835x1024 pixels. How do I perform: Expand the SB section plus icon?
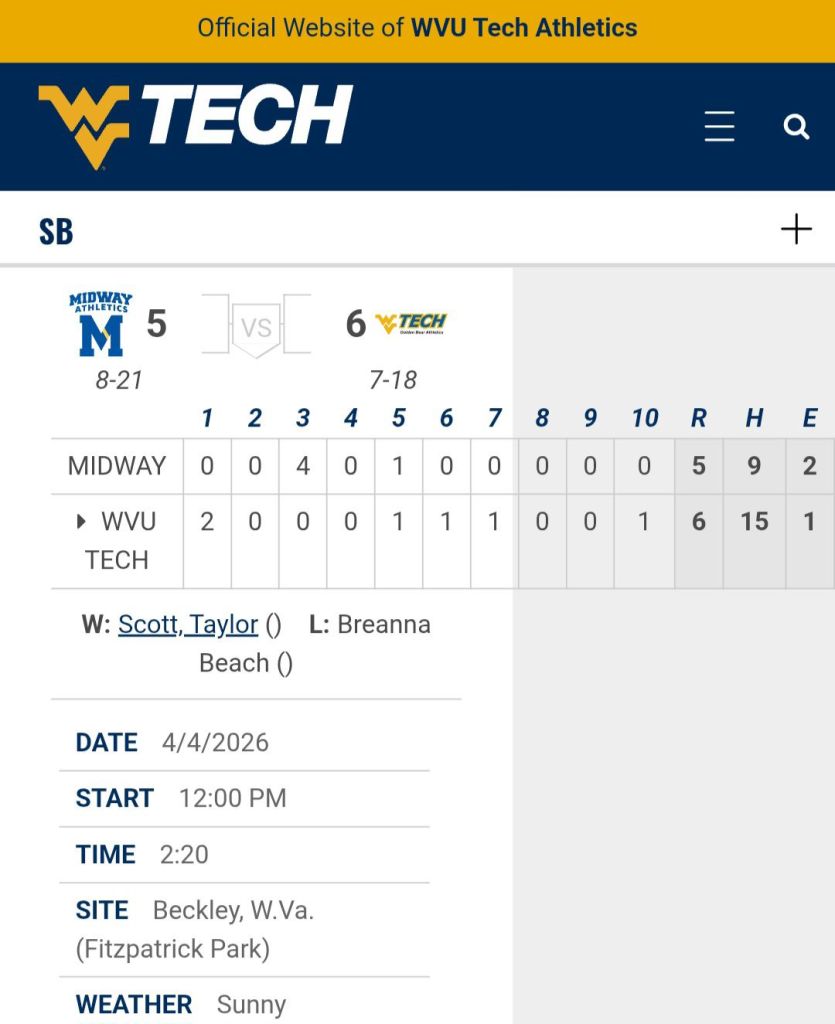point(796,230)
